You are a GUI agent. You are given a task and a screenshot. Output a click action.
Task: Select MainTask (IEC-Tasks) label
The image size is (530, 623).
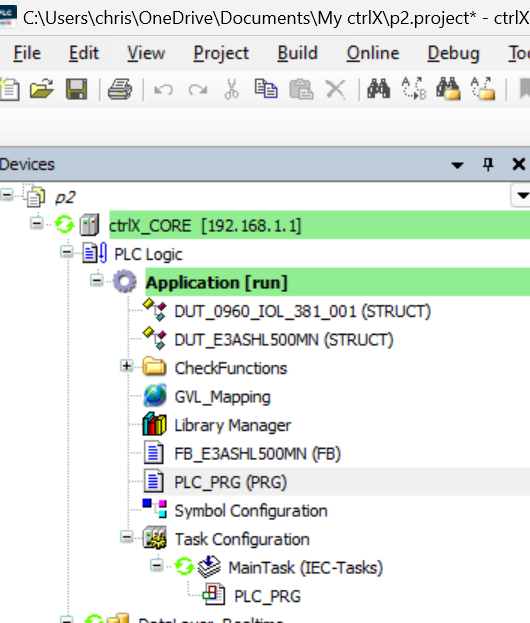[x=306, y=568]
